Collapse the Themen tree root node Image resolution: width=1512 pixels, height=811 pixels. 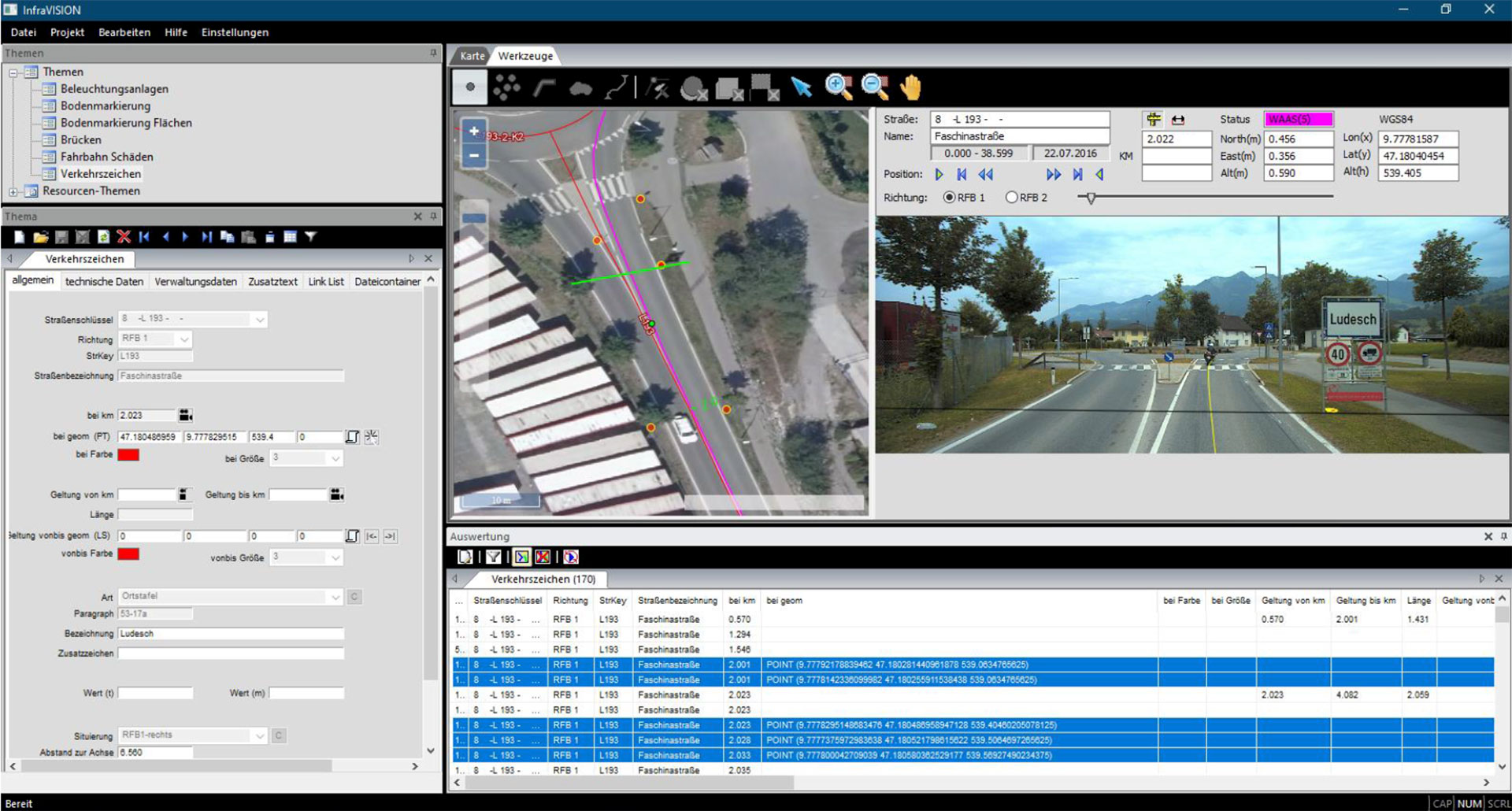click(x=13, y=72)
